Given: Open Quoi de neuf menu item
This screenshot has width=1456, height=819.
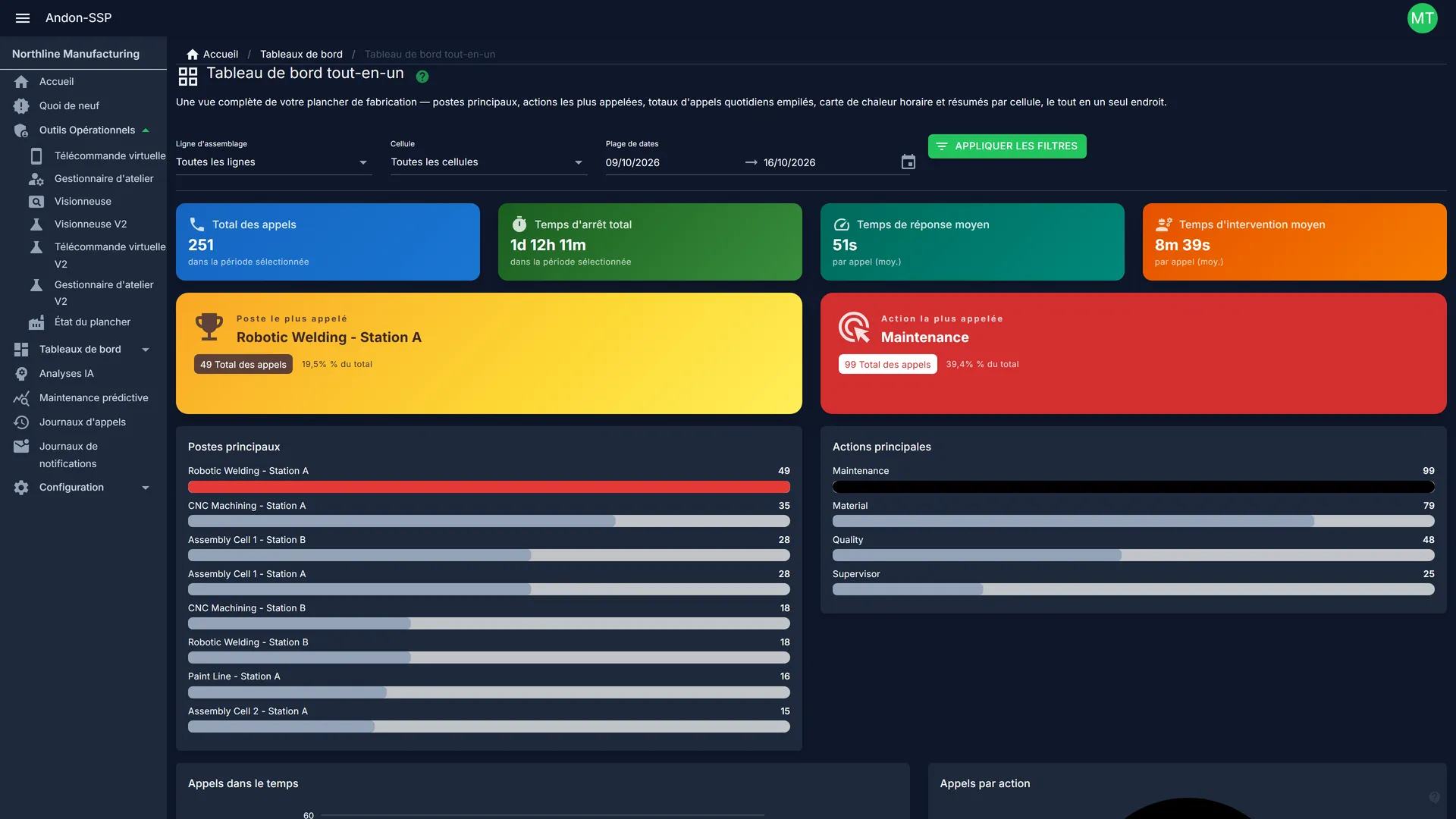Looking at the screenshot, I should click(83, 106).
